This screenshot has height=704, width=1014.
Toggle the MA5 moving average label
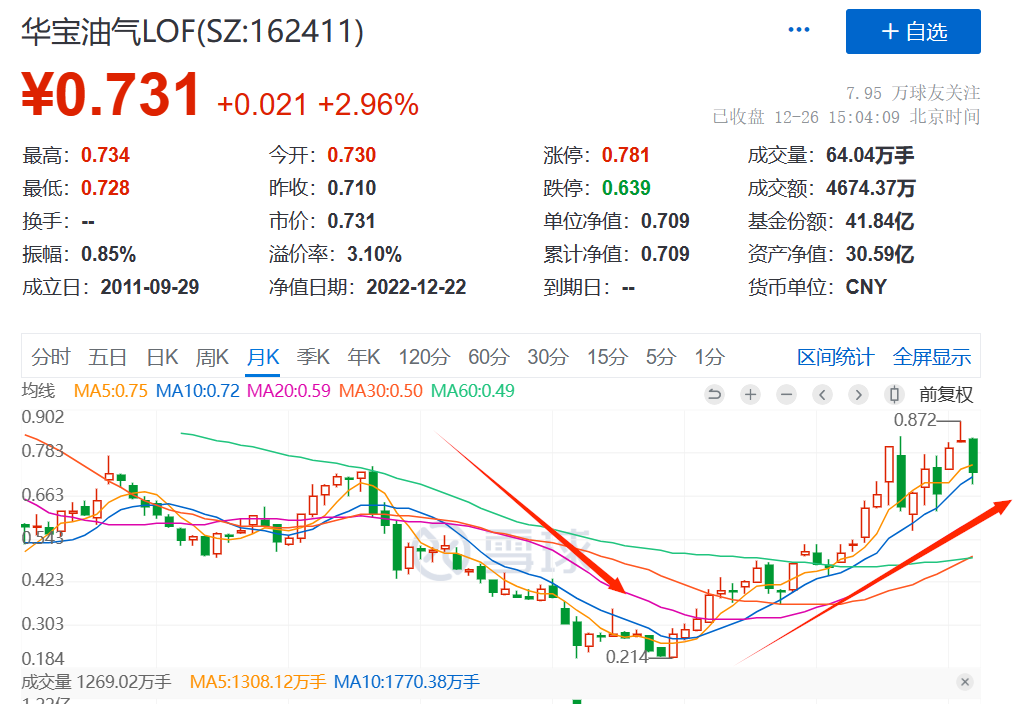(111, 391)
